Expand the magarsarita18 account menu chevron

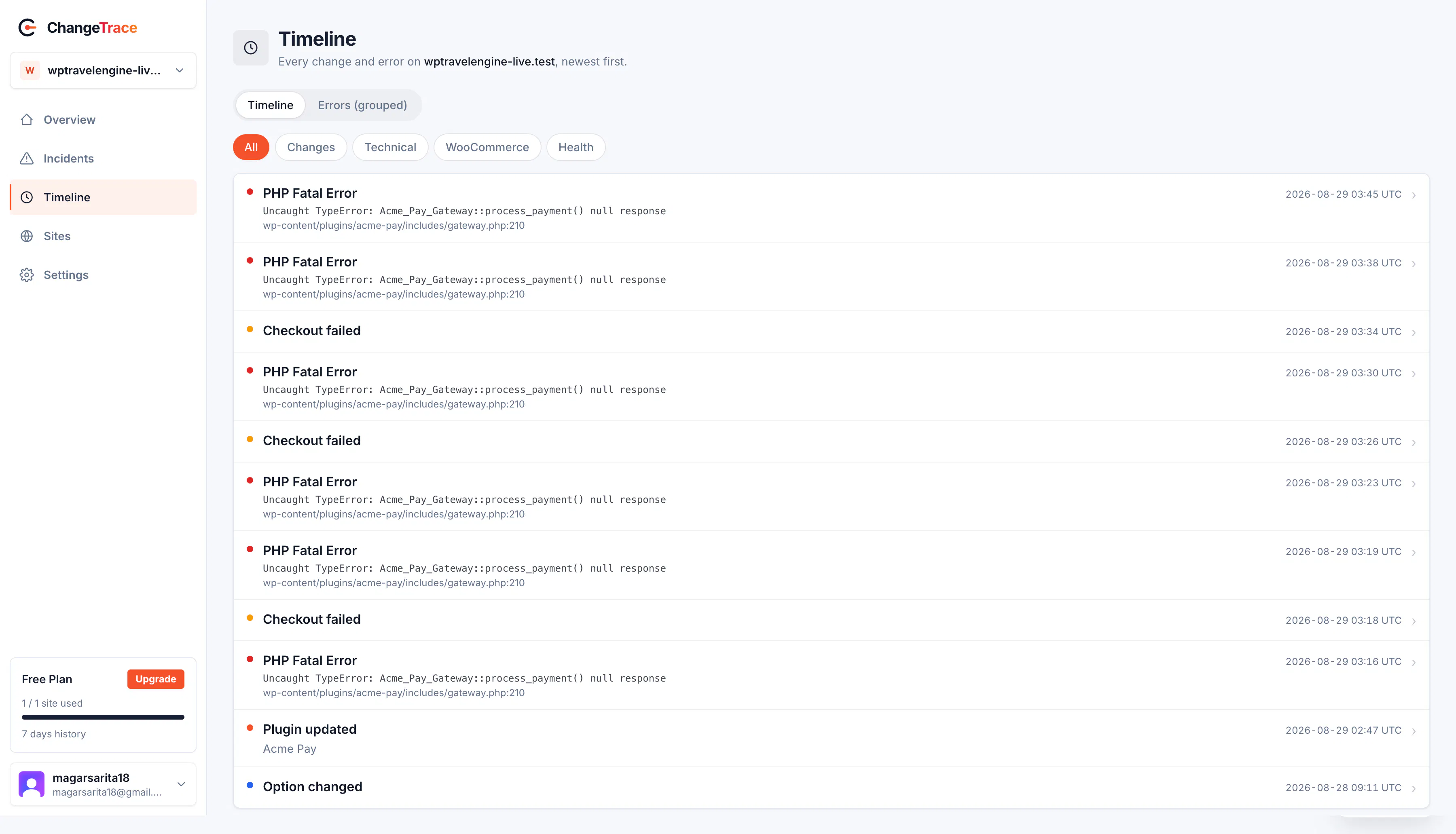click(181, 784)
